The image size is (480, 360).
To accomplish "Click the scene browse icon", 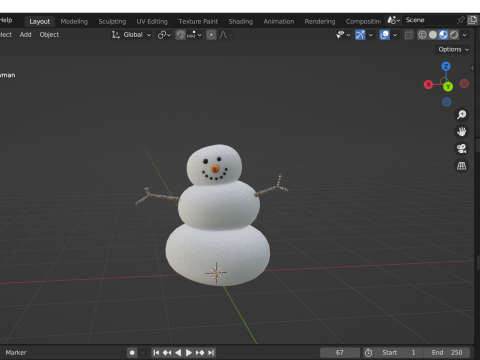I will coord(393,20).
